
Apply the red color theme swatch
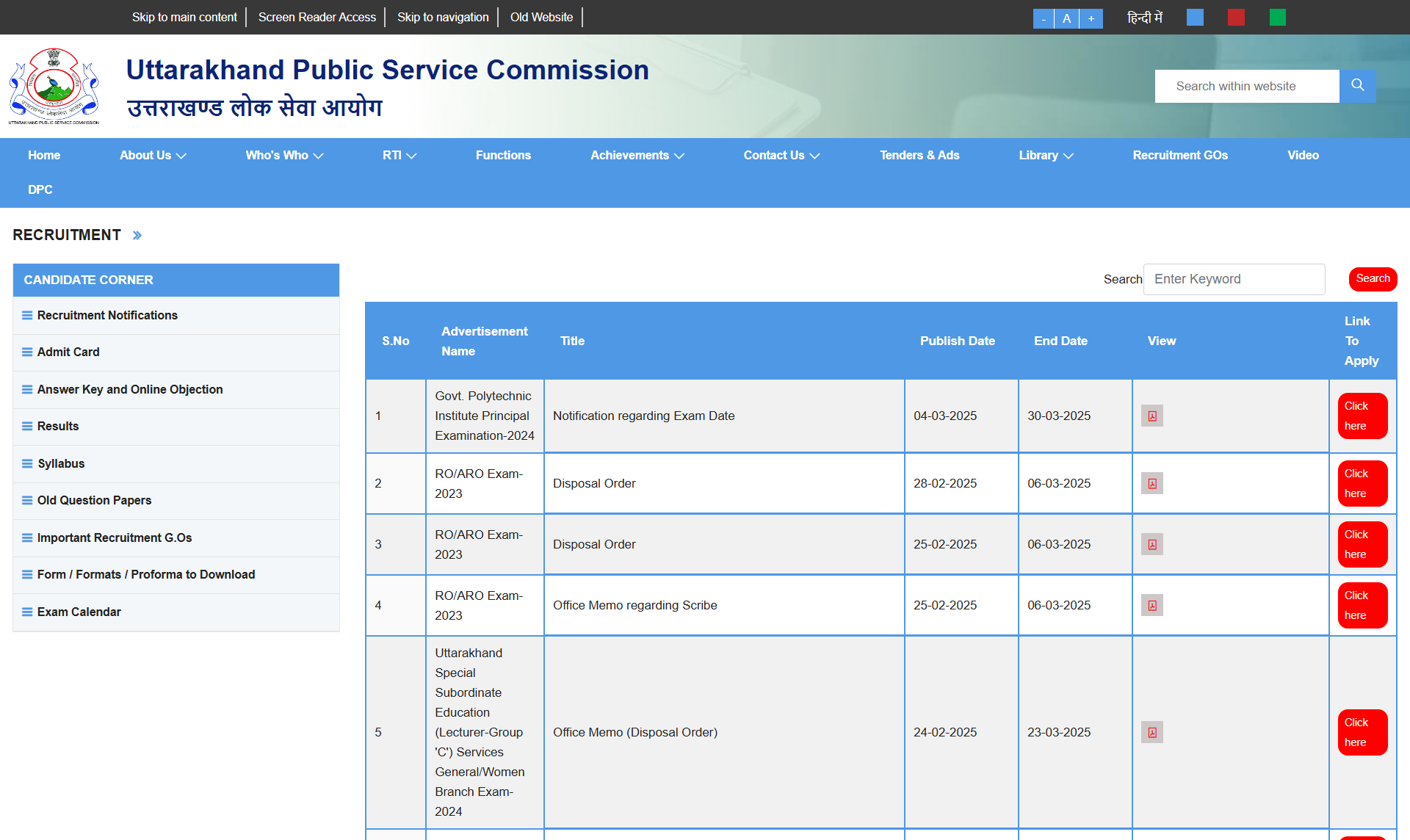tap(1236, 18)
